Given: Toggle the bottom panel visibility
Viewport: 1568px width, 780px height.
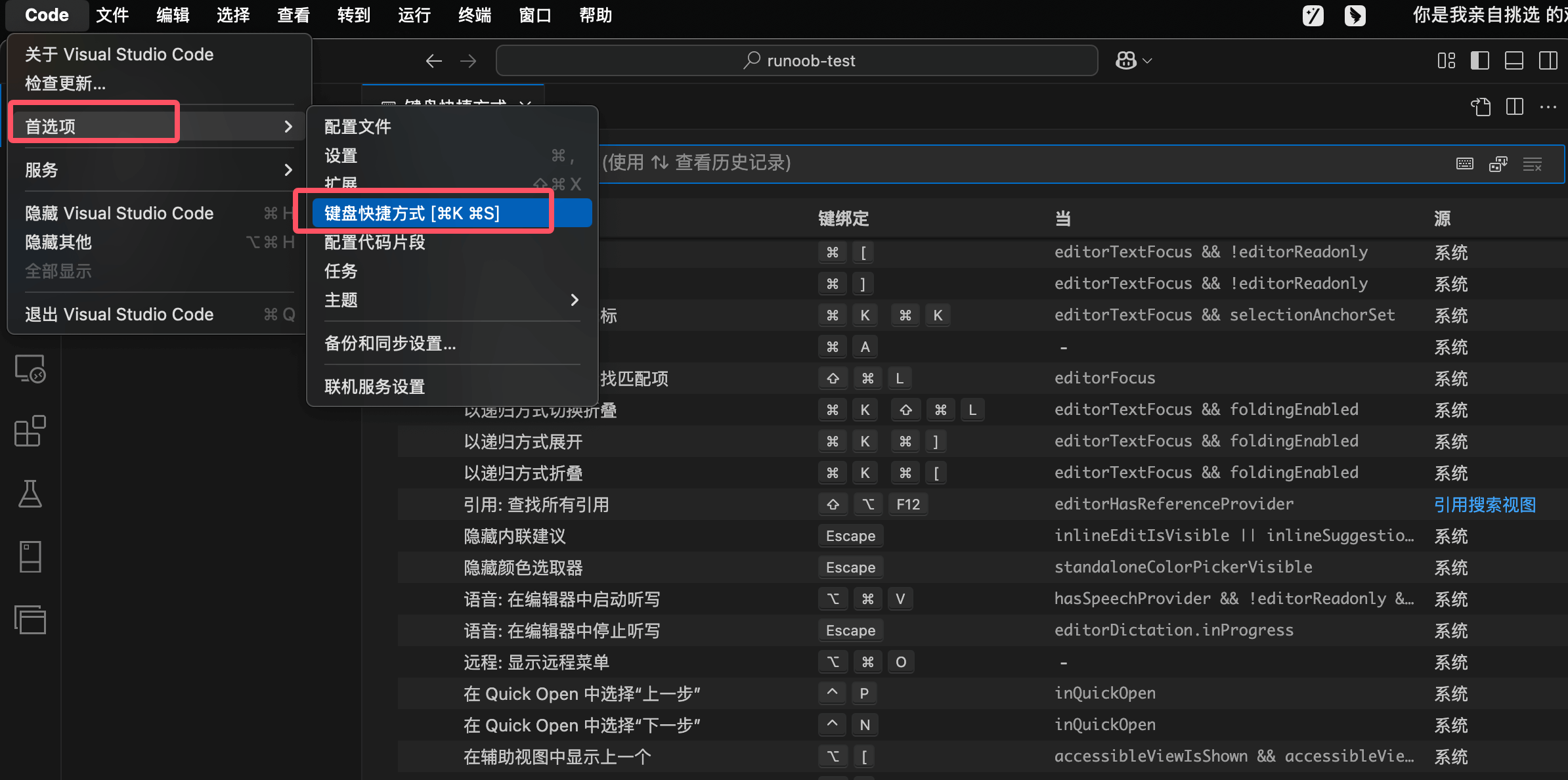Looking at the screenshot, I should [1514, 60].
